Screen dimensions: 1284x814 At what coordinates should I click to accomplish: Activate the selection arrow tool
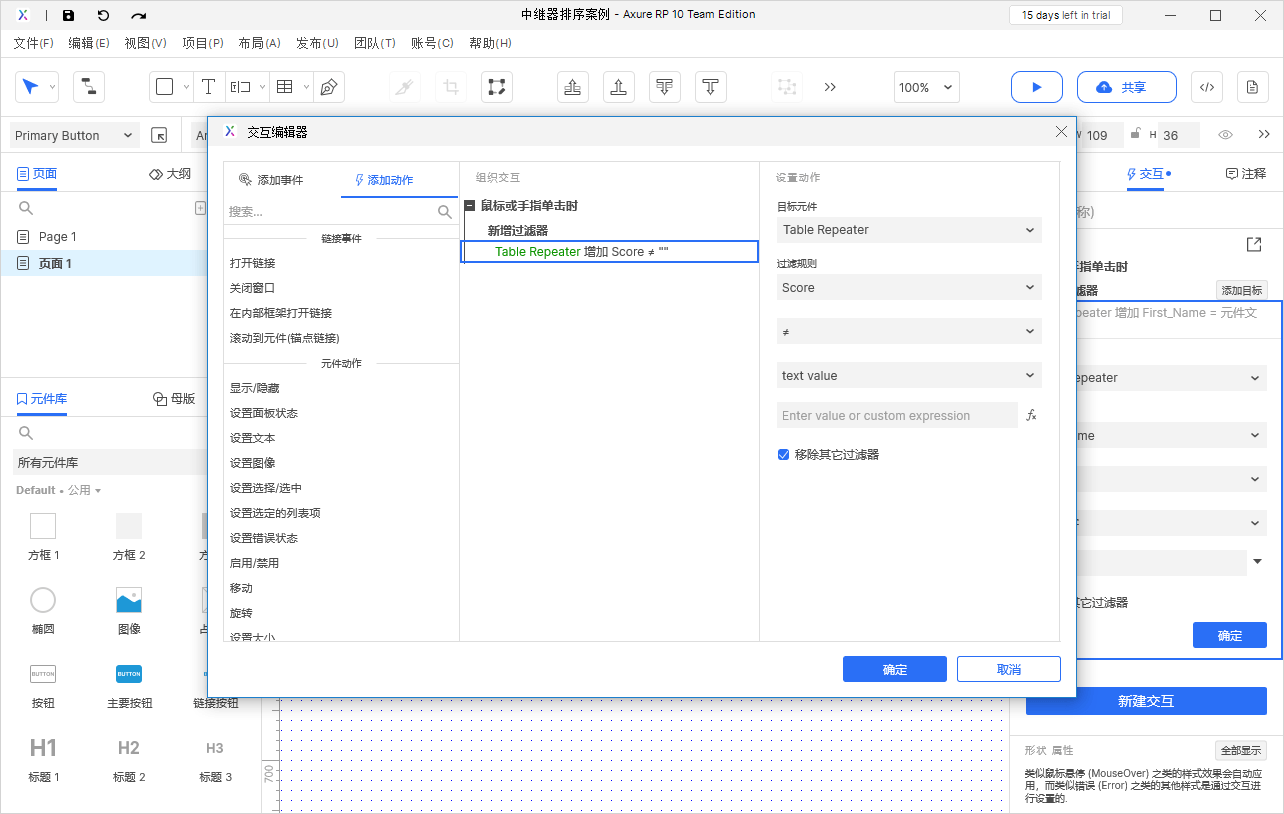(30, 87)
